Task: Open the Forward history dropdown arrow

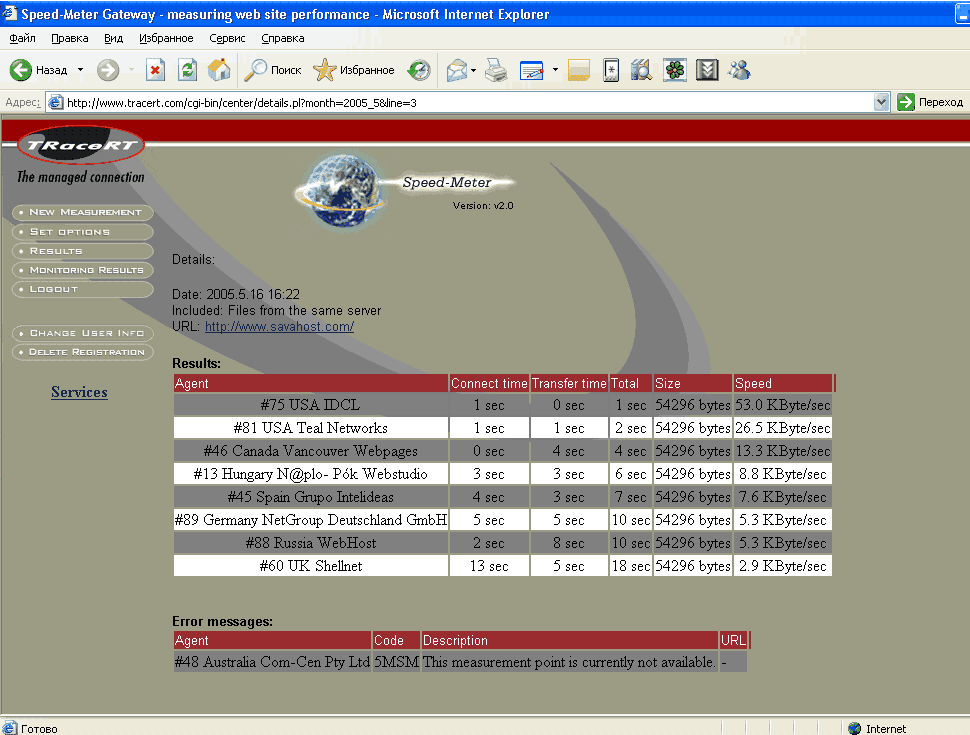Action: click(131, 70)
